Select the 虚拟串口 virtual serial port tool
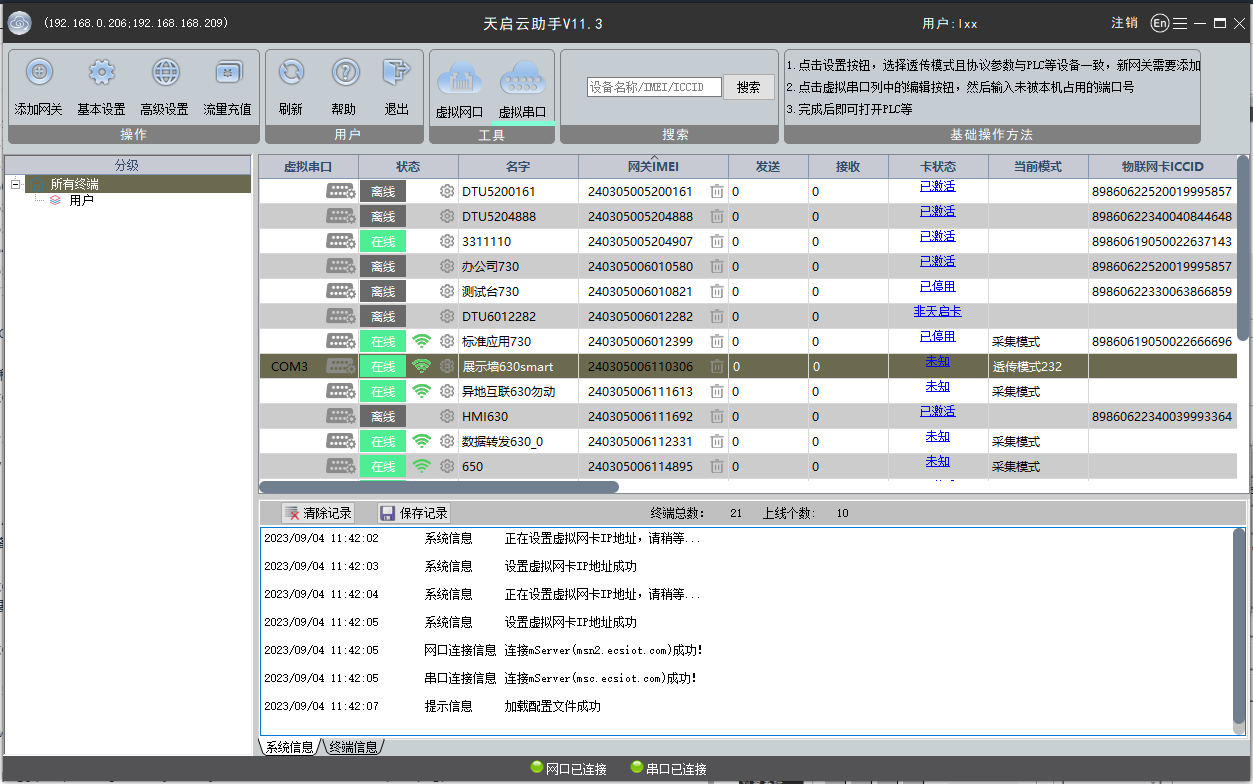 click(x=523, y=78)
